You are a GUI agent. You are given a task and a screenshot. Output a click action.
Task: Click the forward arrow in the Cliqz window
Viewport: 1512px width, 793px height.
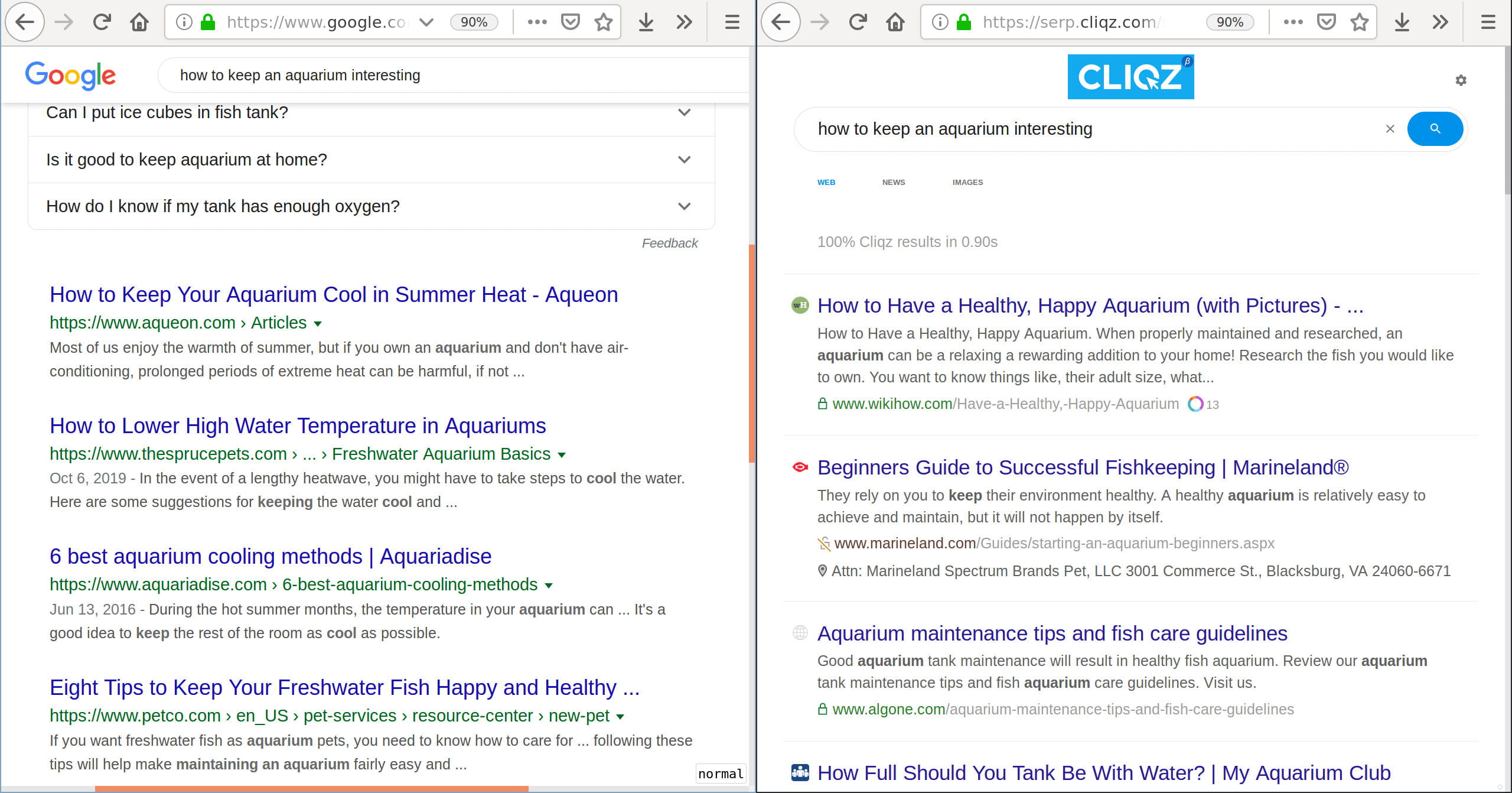point(820,22)
